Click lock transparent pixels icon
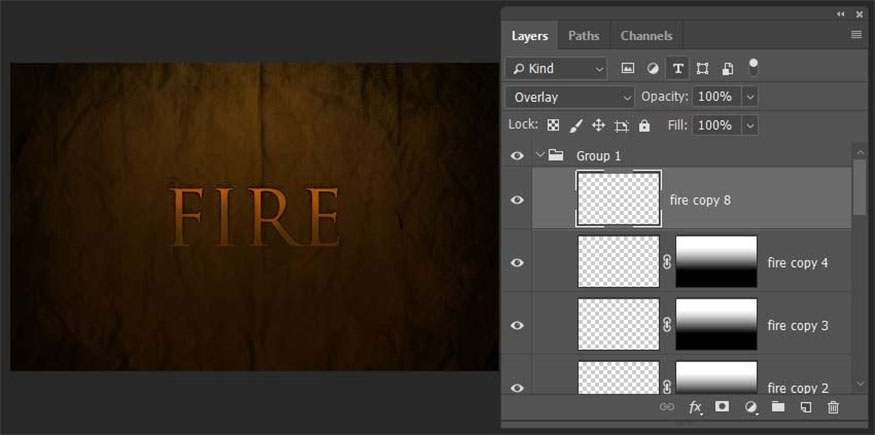The height and width of the screenshot is (435, 875). (x=553, y=126)
